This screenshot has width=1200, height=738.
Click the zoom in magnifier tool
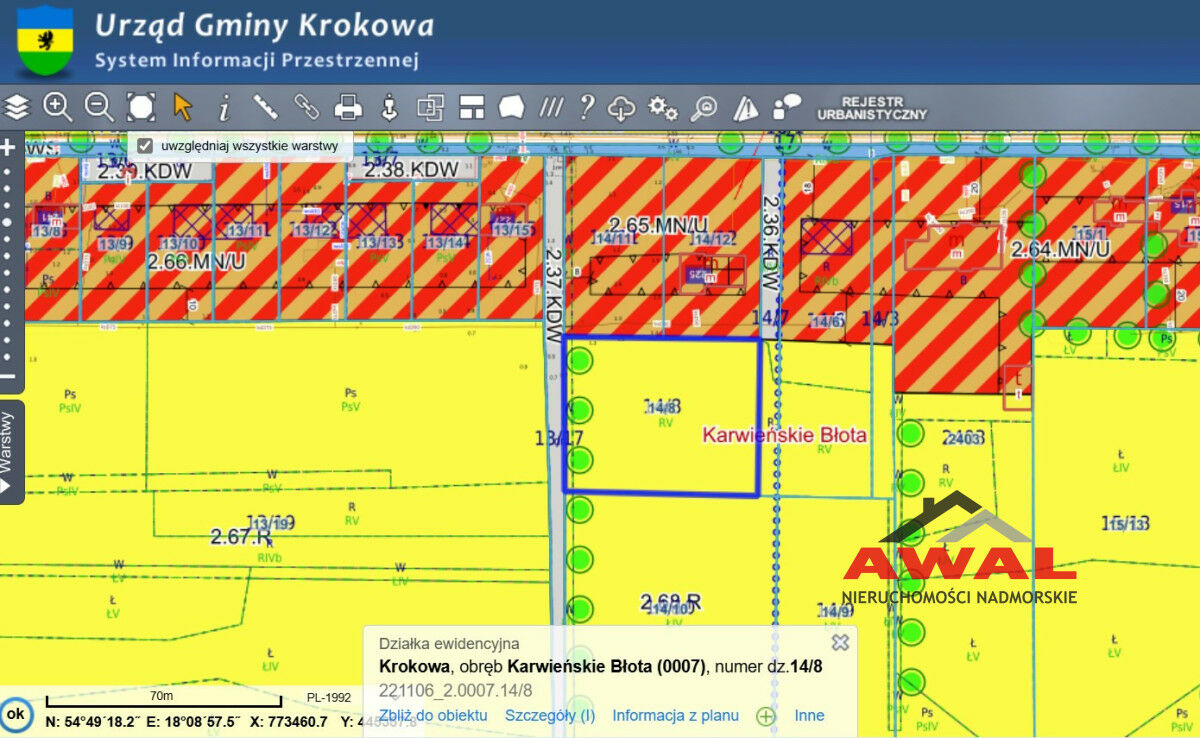click(x=57, y=106)
